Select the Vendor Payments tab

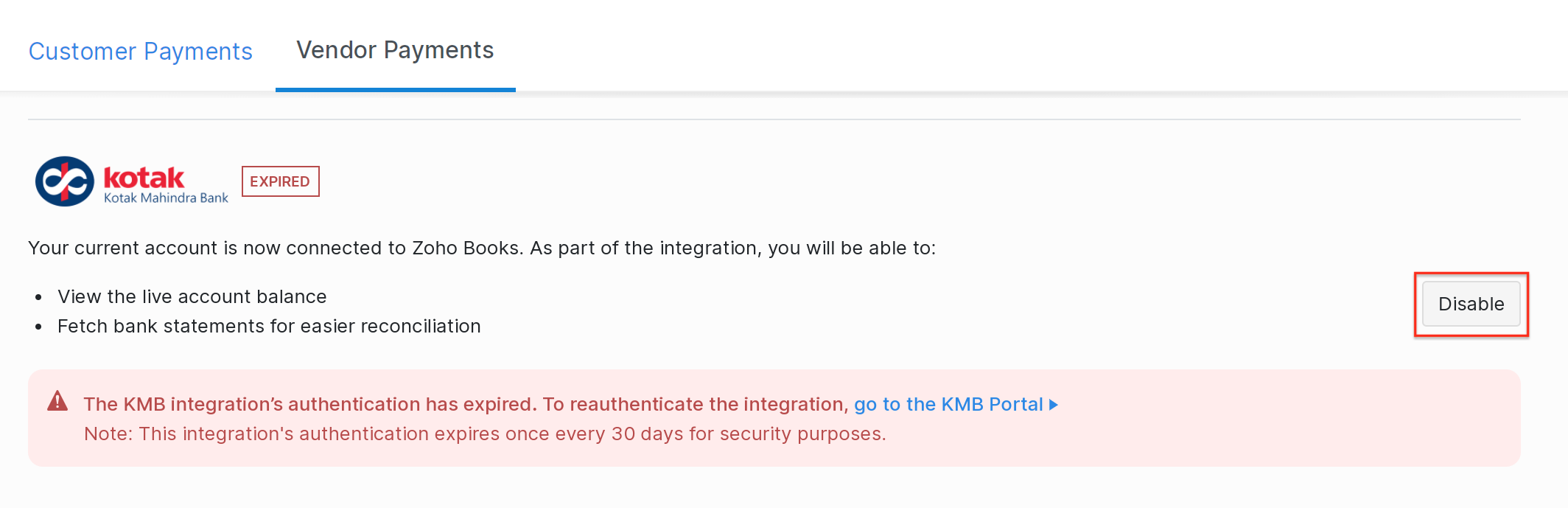395,50
